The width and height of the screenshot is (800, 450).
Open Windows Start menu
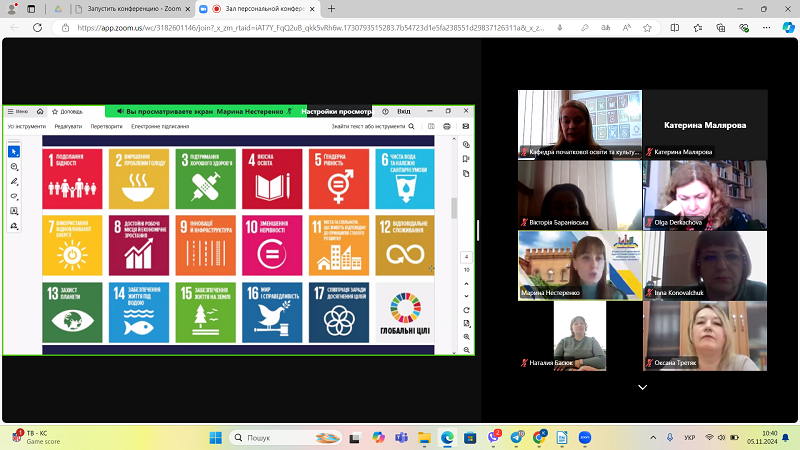coord(216,438)
